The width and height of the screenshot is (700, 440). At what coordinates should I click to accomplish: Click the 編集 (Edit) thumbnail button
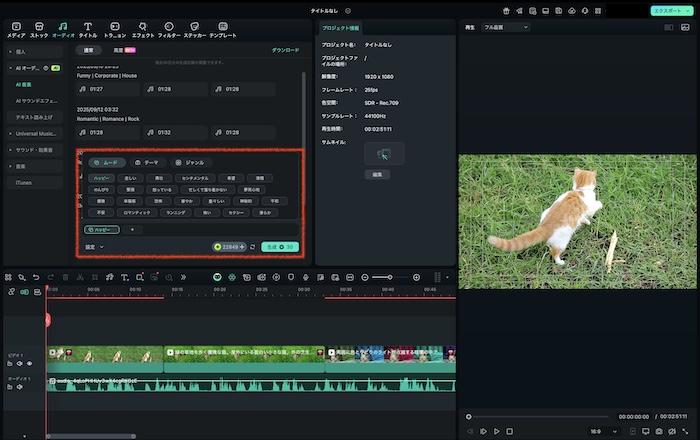click(x=378, y=173)
